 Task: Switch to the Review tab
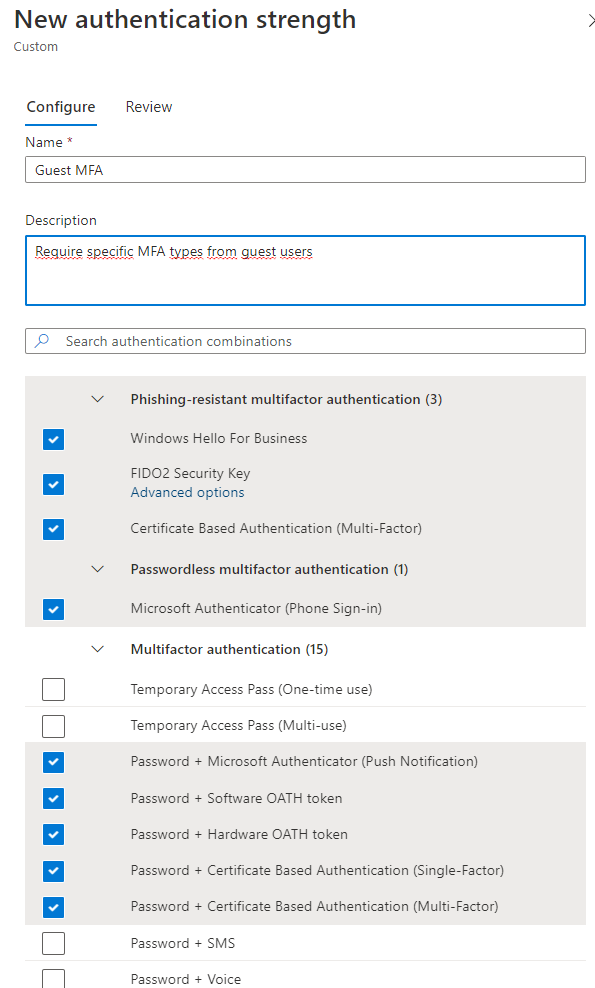click(x=149, y=106)
